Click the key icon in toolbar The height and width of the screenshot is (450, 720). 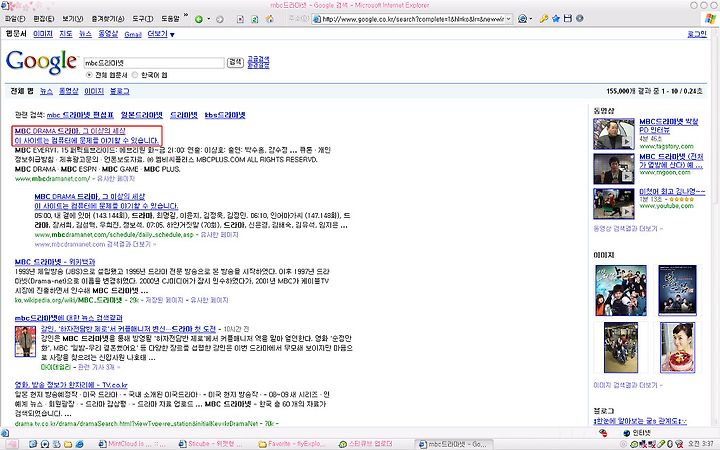click(x=544, y=19)
